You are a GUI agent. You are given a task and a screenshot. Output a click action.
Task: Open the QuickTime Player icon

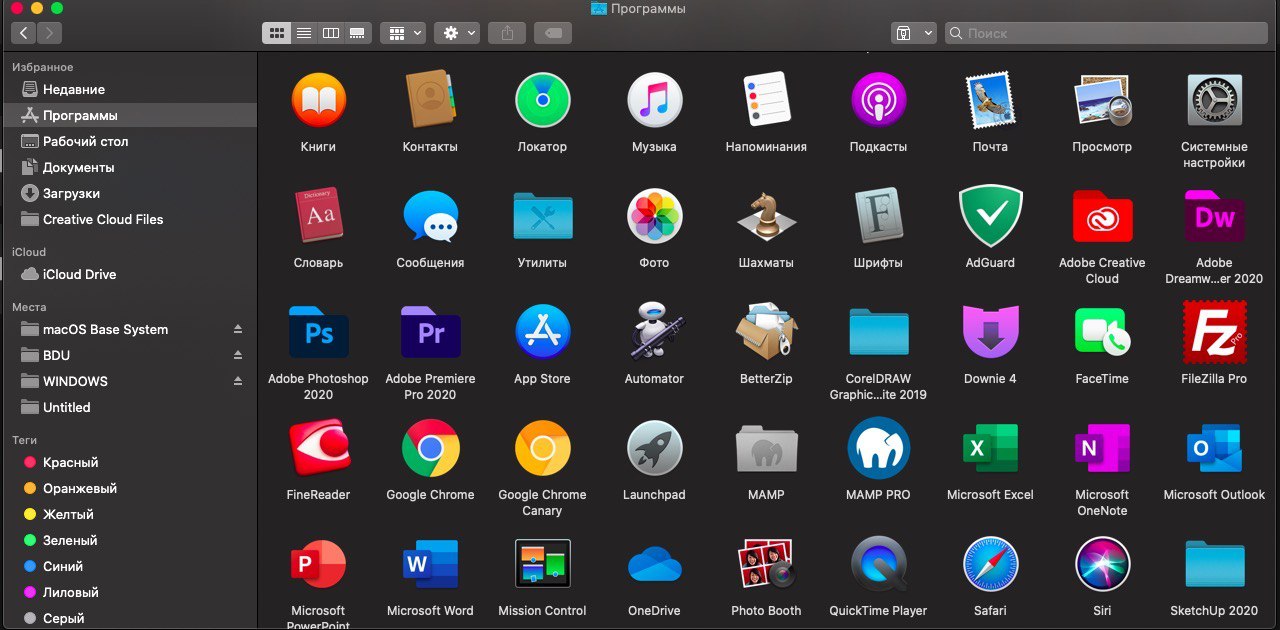point(878,564)
